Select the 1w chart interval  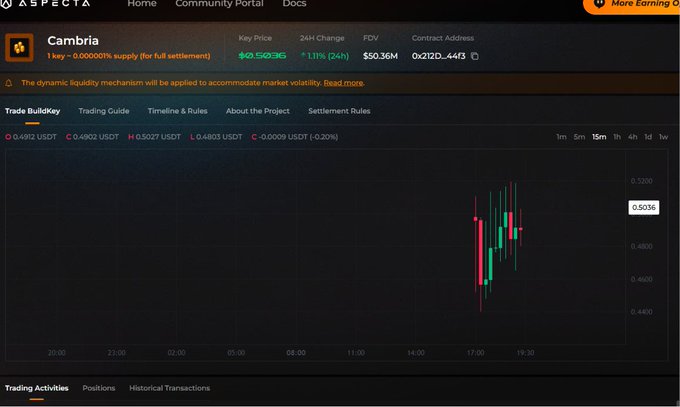664,137
